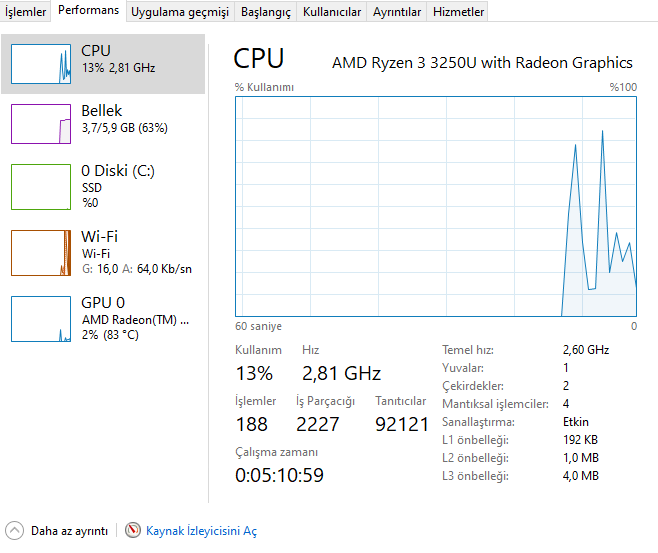Open the Hizmetler tab
This screenshot has height=553, width=658.
coord(458,12)
